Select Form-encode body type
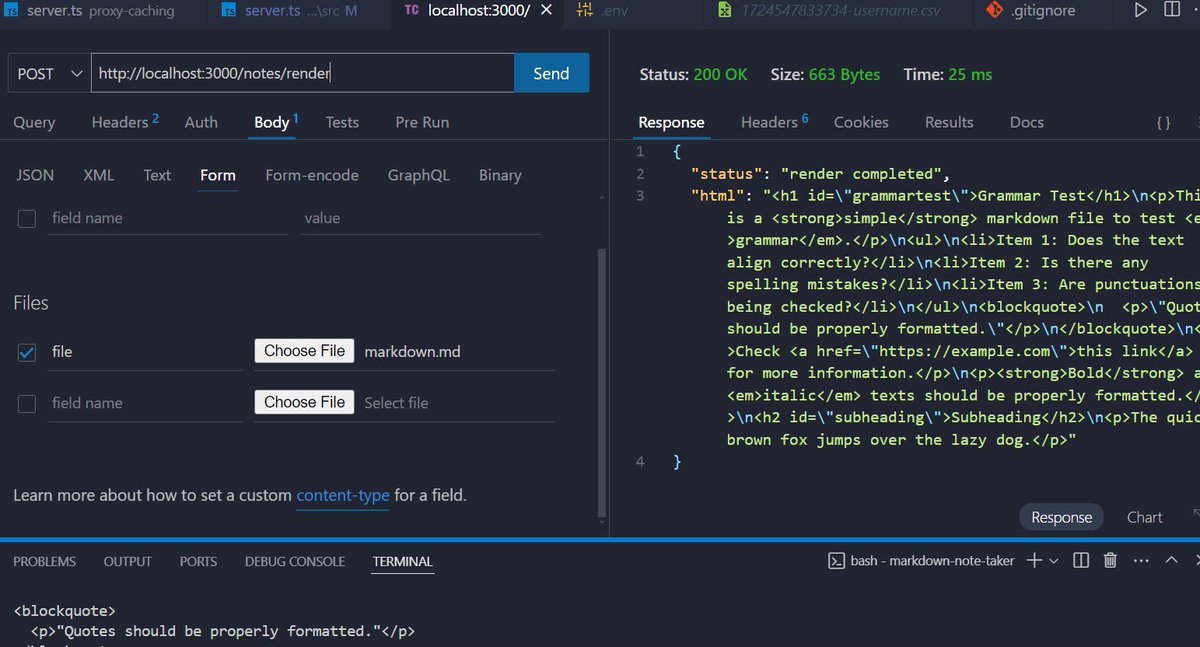 point(312,175)
